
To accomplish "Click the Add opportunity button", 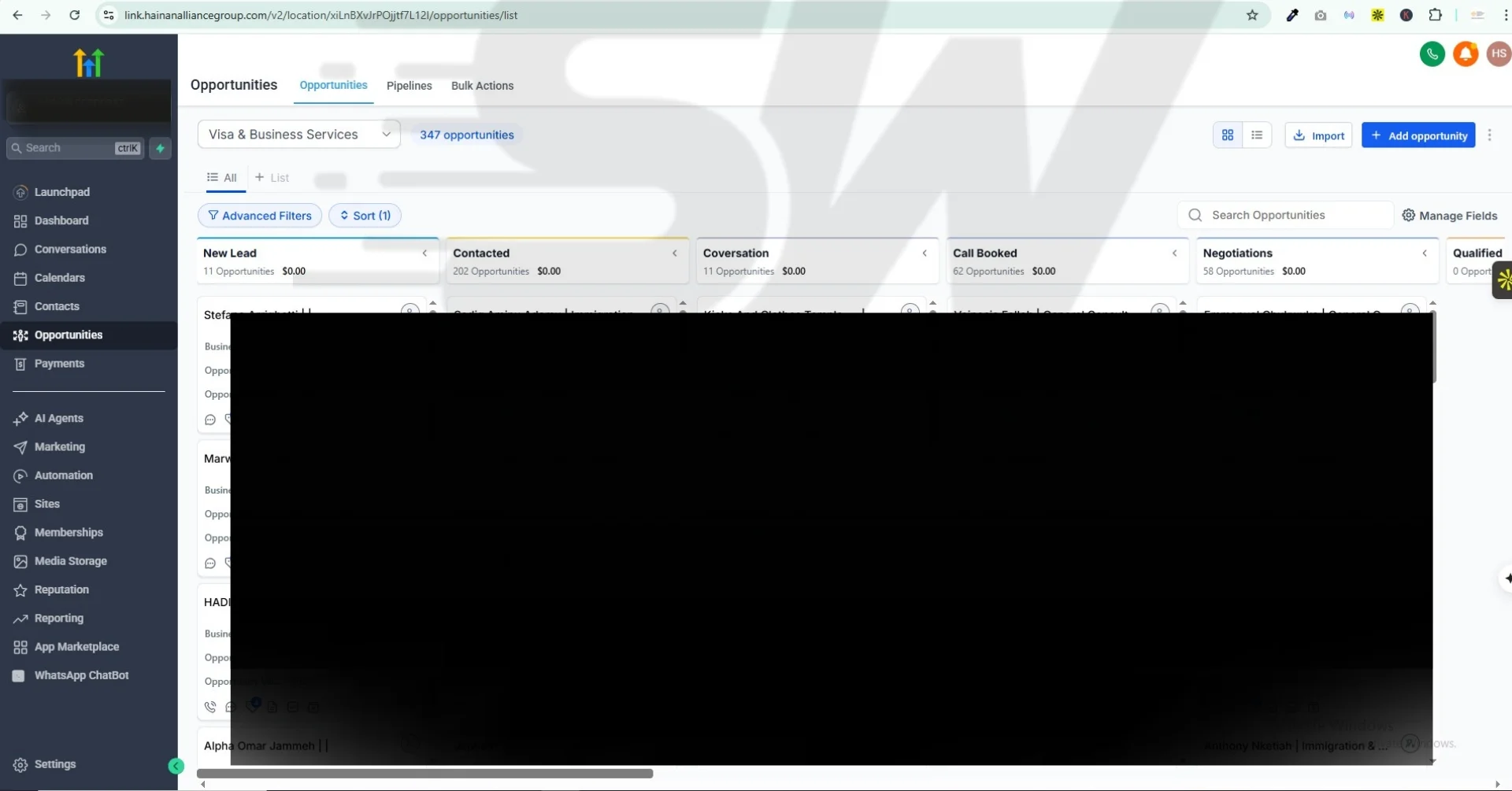I will click(1417, 135).
